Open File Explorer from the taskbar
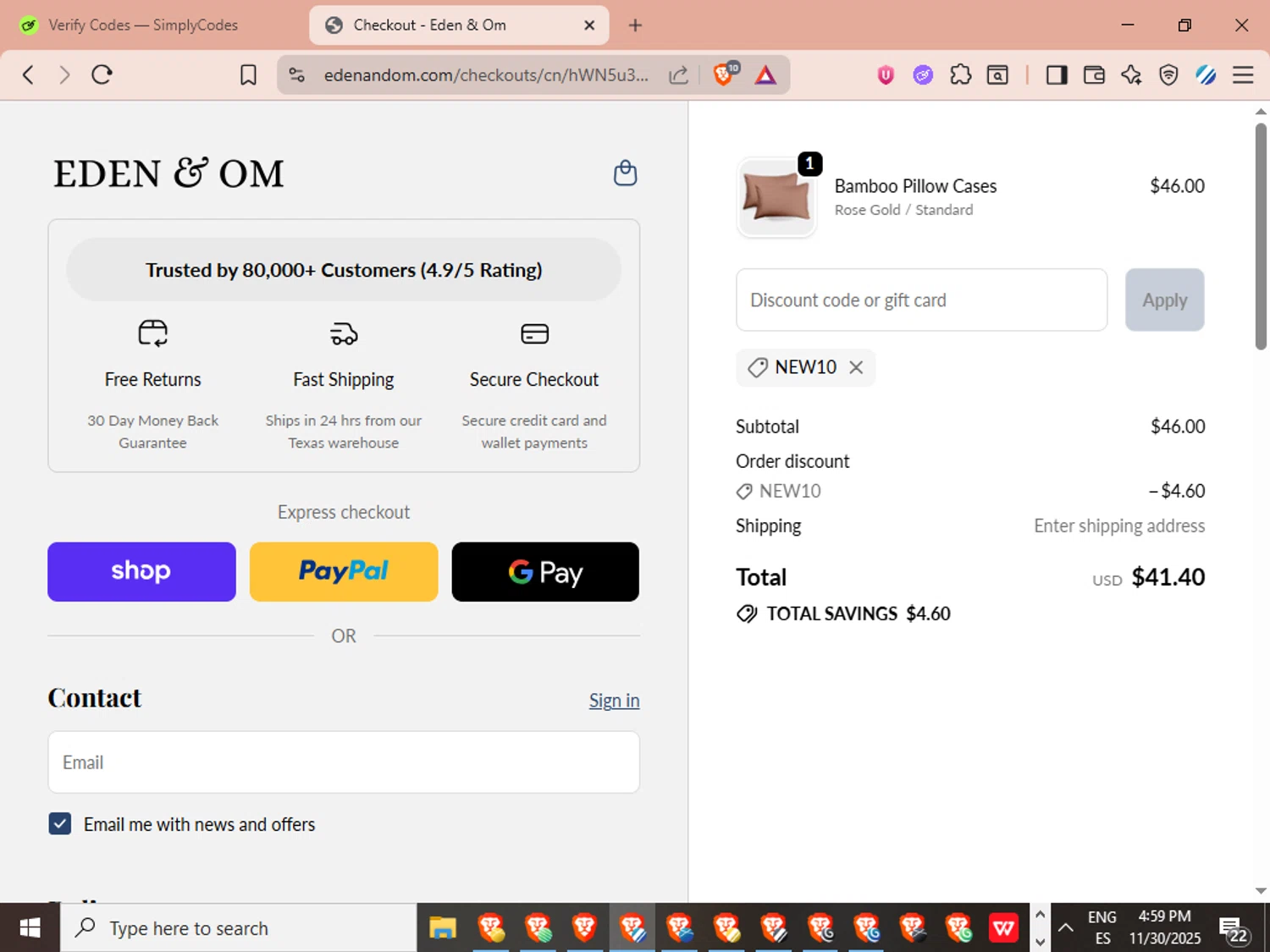 tap(442, 928)
